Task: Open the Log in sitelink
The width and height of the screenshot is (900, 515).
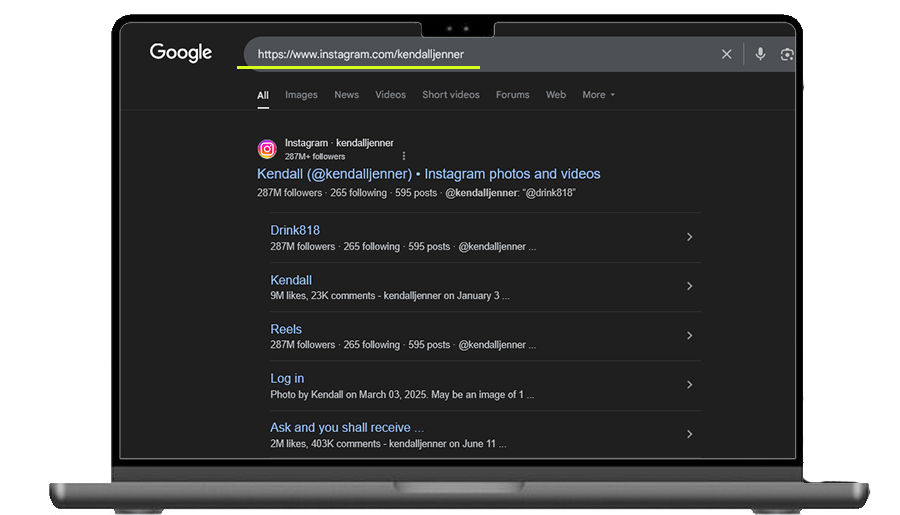Action: (287, 378)
